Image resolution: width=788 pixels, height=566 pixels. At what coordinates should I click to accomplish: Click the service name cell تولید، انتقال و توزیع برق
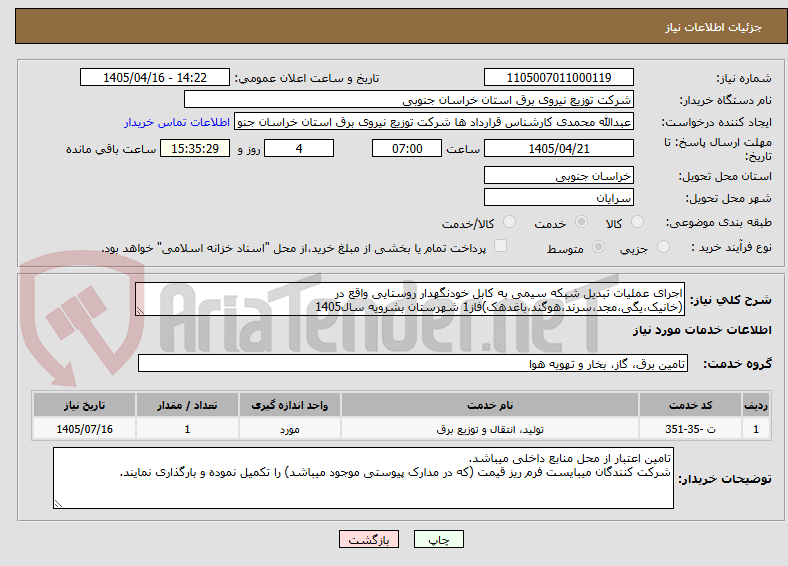point(489,429)
